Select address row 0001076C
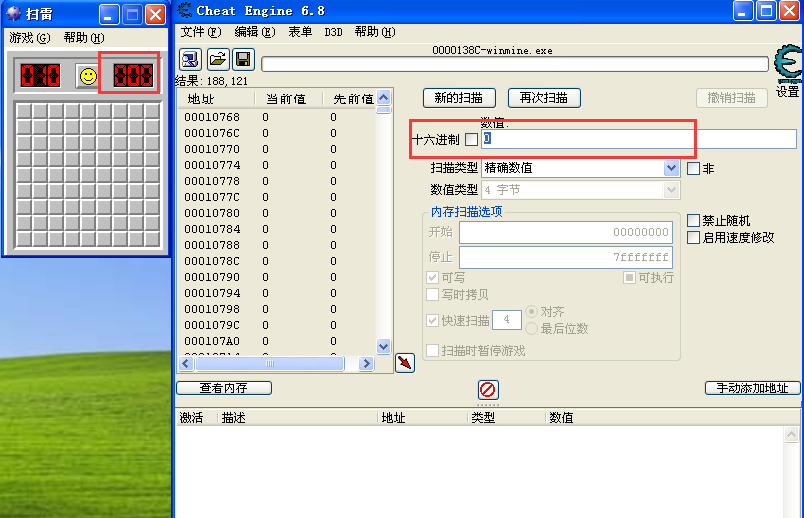The height and width of the screenshot is (518, 804). click(276, 133)
